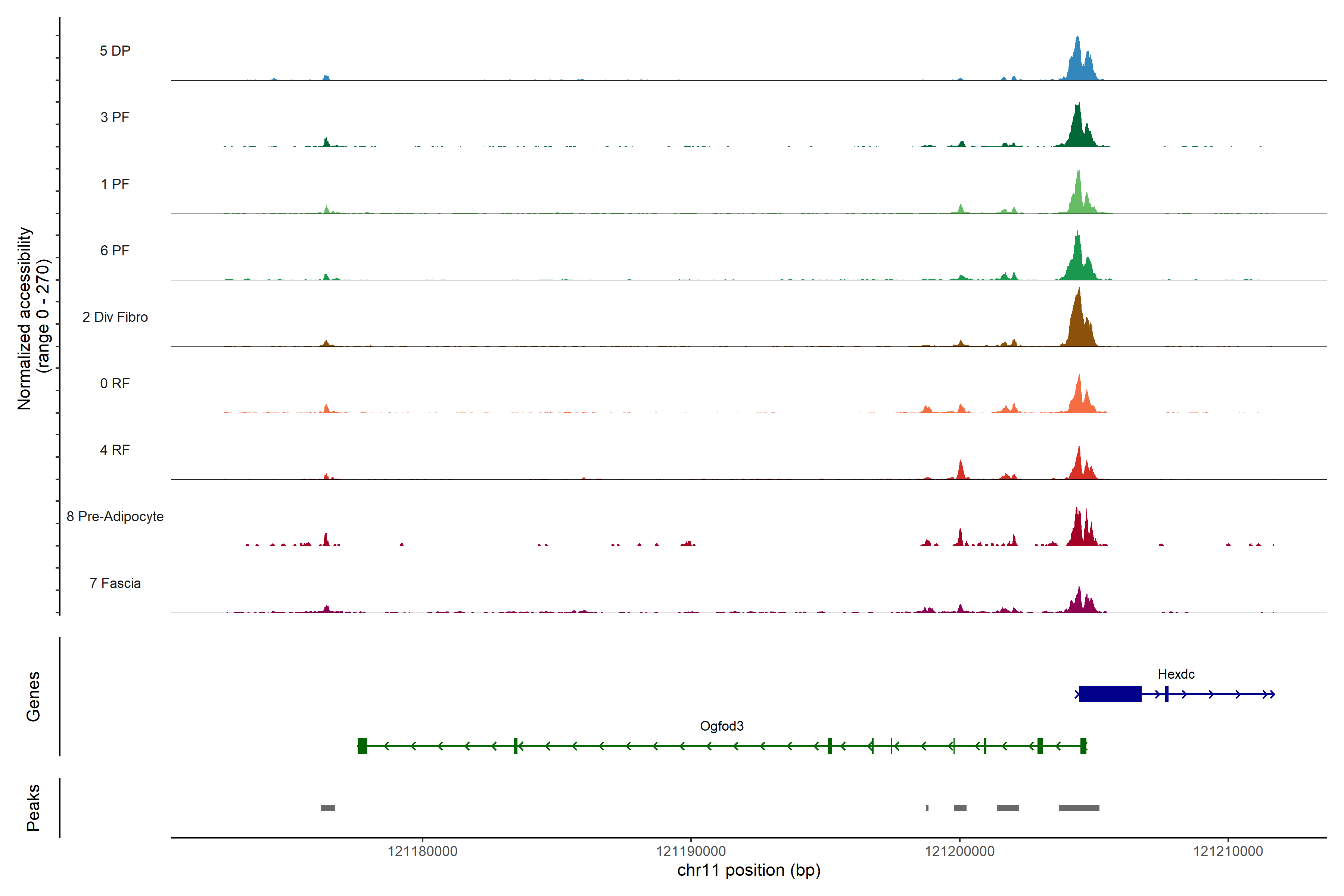This screenshot has height=896, width=1344.
Task: Click the 3 PF track label
Action: point(115,117)
